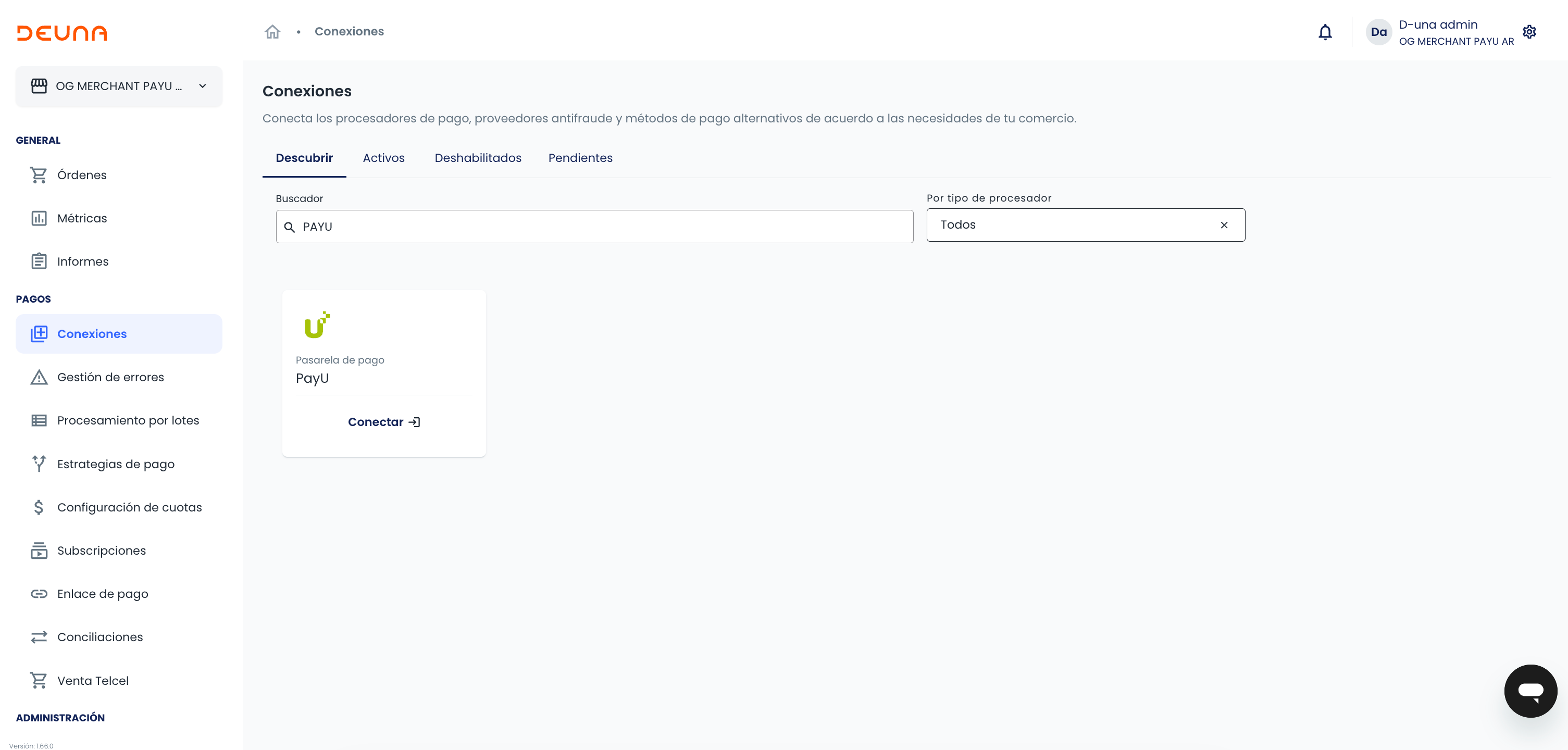1568x750 pixels.
Task: Click the PayU logo thumbnail
Action: [x=317, y=325]
